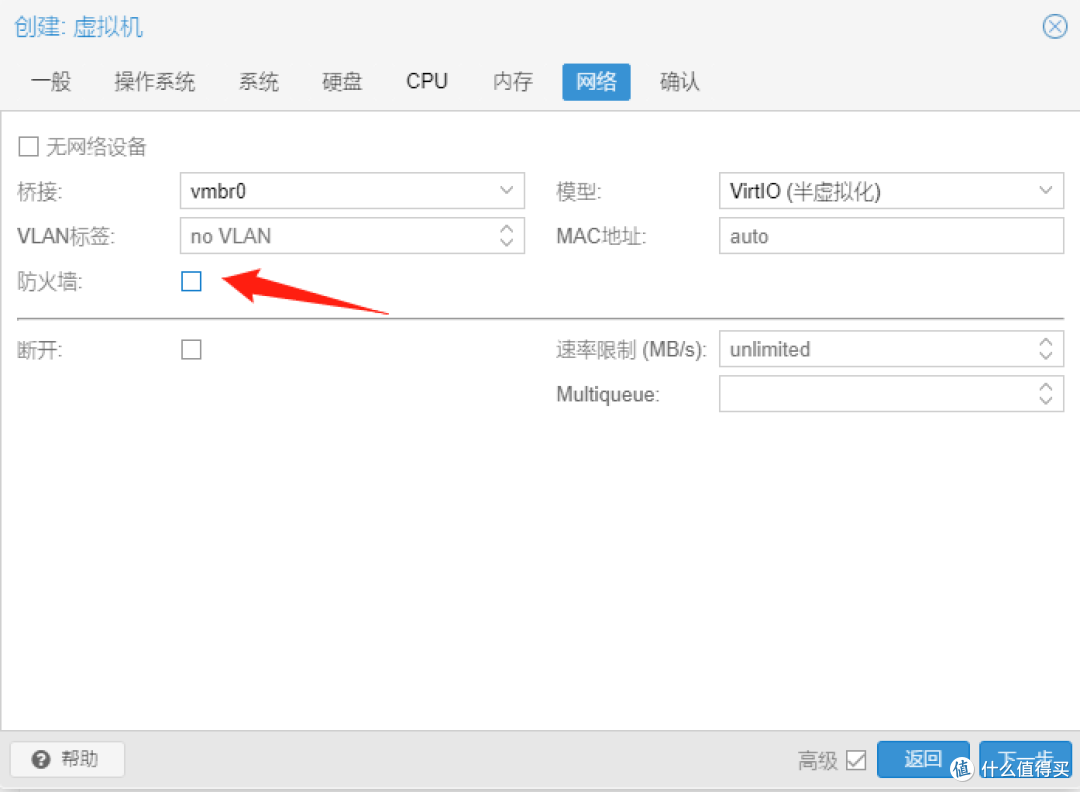Select the CPU tab

click(x=427, y=82)
